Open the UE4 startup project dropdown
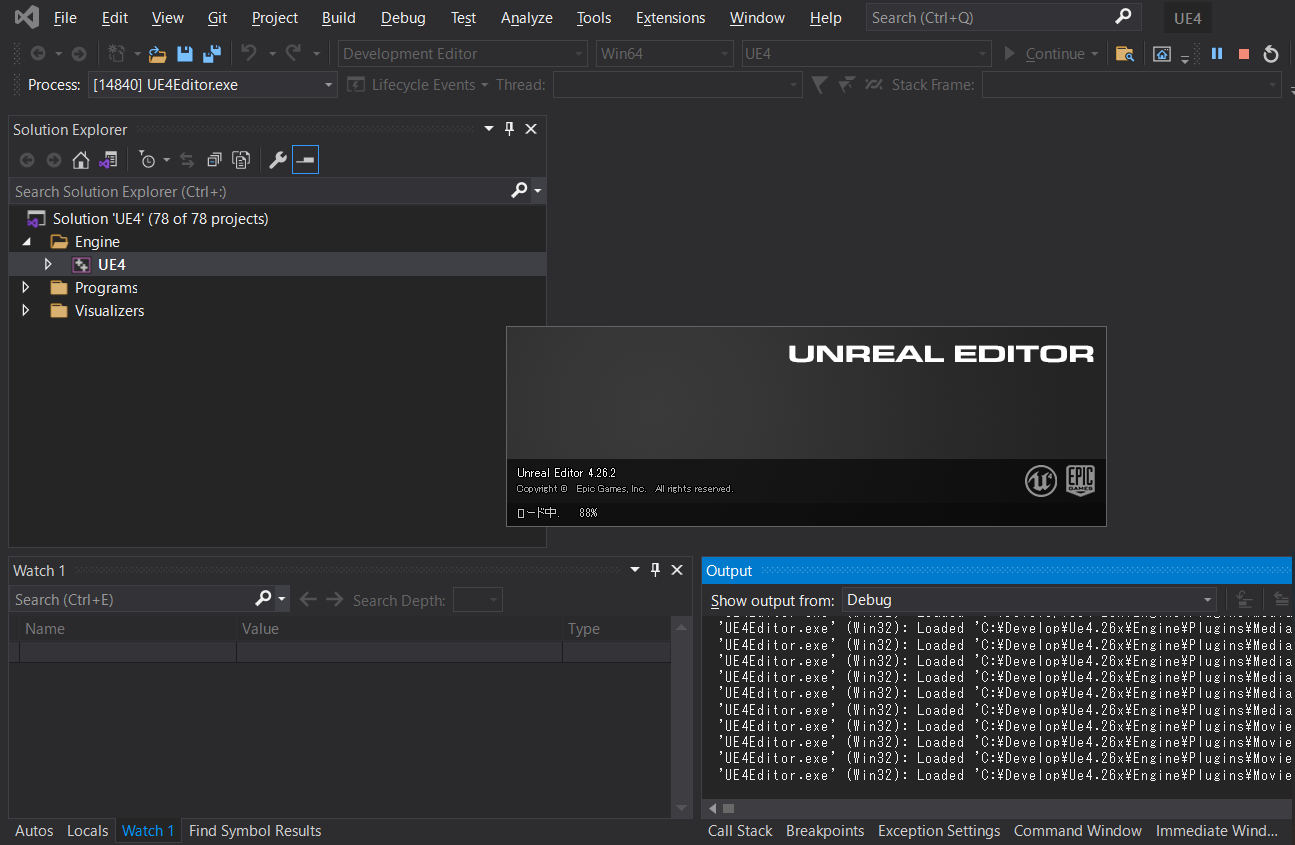Screen dimensions: 1295x845 click(866, 54)
